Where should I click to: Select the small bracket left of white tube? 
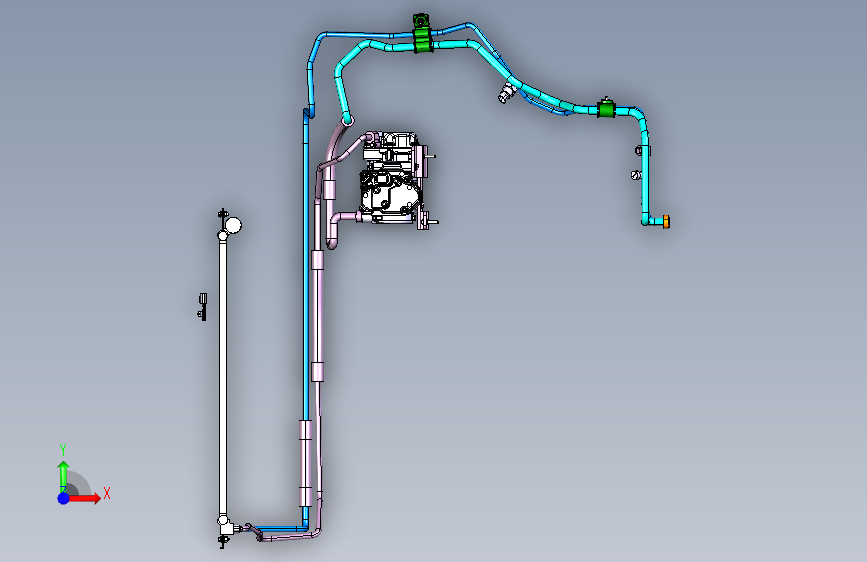pos(202,306)
